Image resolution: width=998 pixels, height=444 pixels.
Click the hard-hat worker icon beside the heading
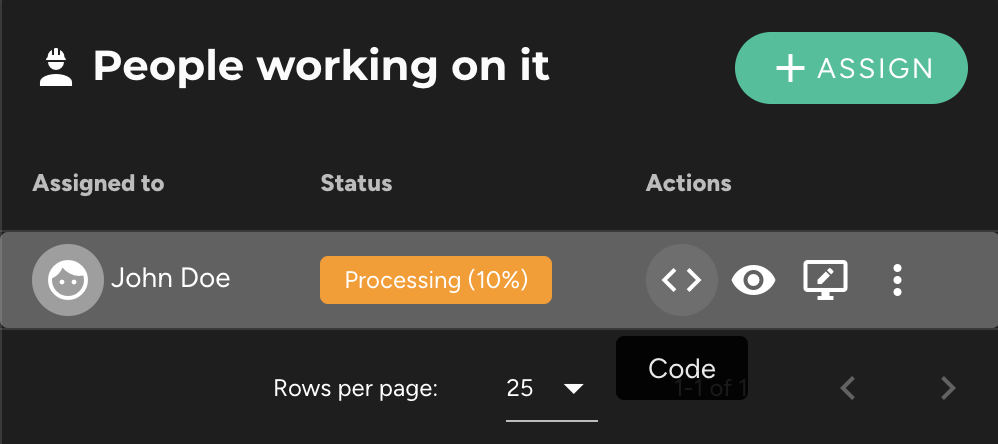pos(57,68)
